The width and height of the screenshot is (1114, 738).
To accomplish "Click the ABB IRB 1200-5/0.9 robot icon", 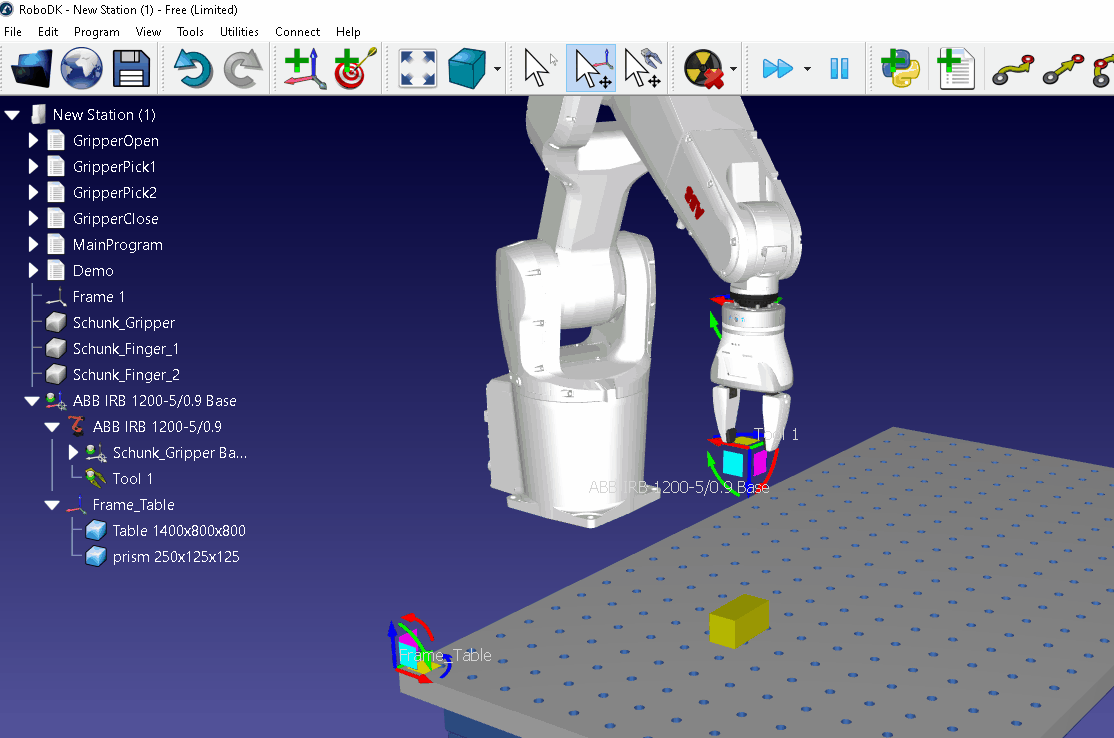I will coord(76,426).
